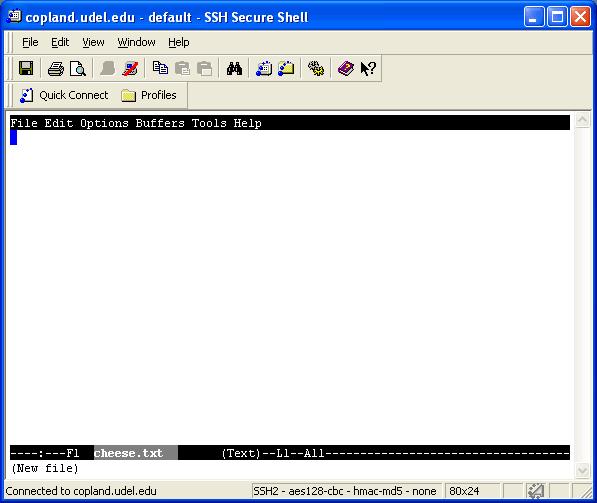Open the Window menu

(136, 42)
